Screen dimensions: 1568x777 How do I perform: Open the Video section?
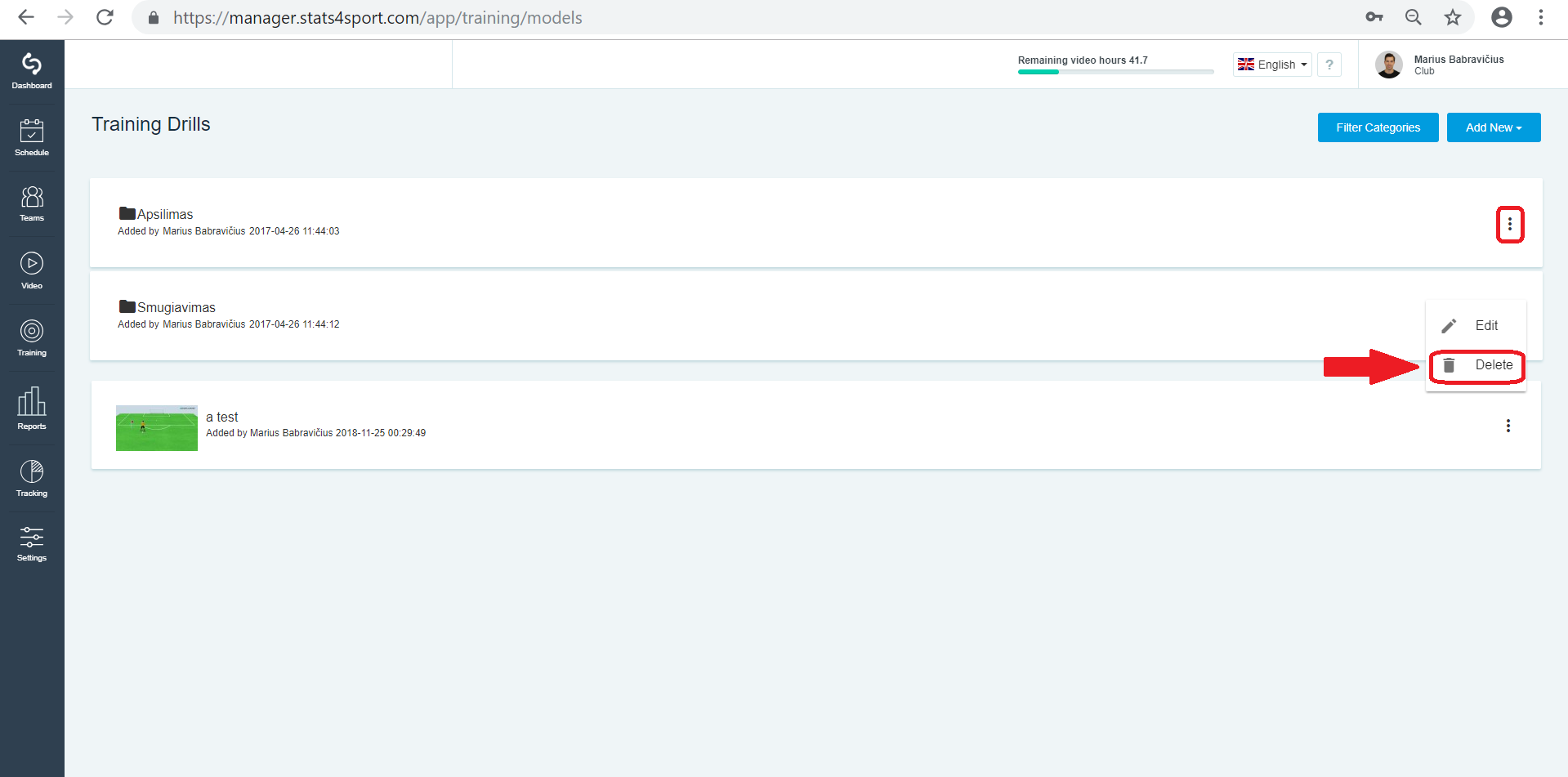click(32, 271)
